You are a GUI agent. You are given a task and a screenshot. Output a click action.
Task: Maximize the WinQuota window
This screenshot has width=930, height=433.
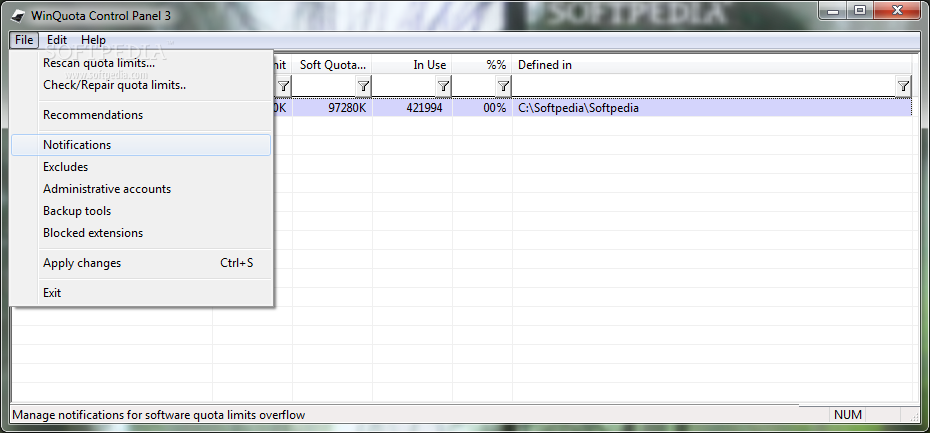pyautogui.click(x=859, y=9)
